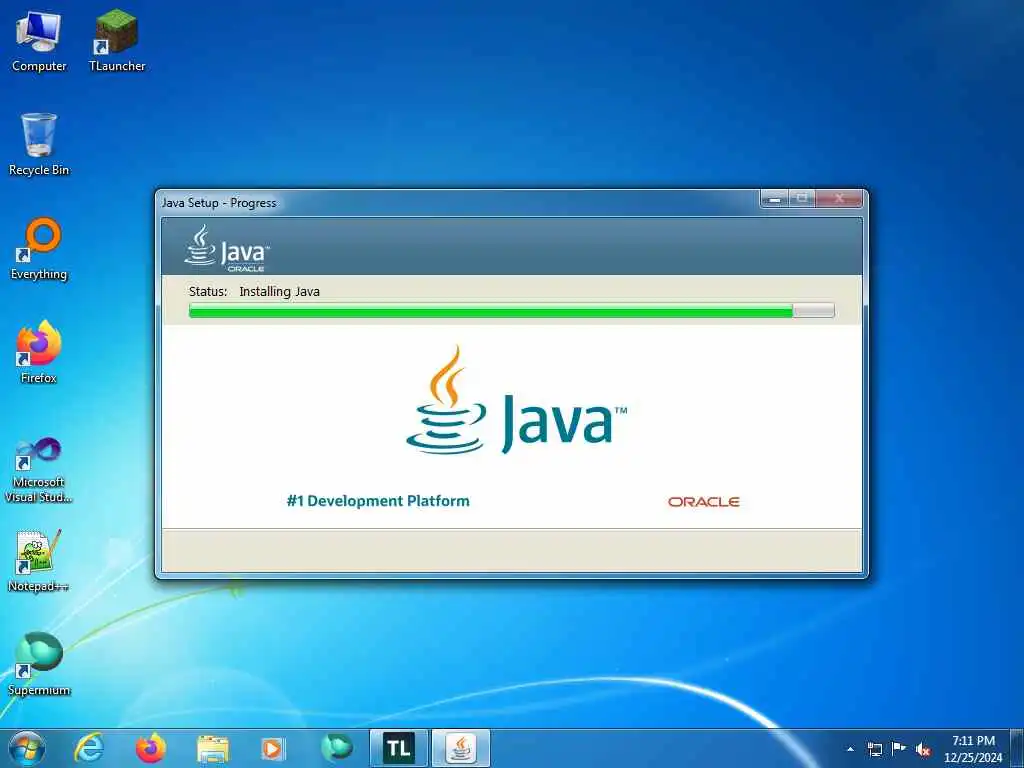Click the Show desktop strip
Image resolution: width=1024 pixels, height=768 pixels.
click(1016, 748)
